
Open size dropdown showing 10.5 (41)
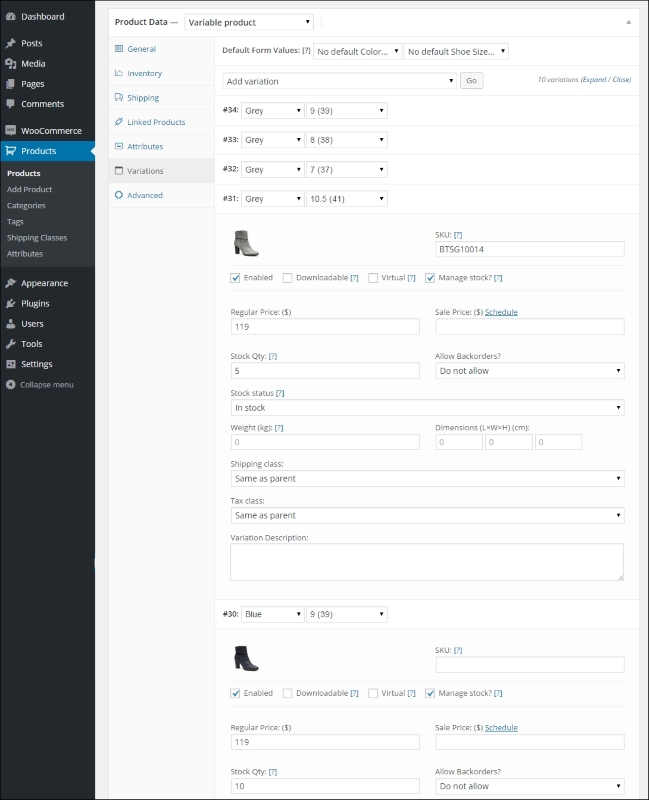click(347, 198)
